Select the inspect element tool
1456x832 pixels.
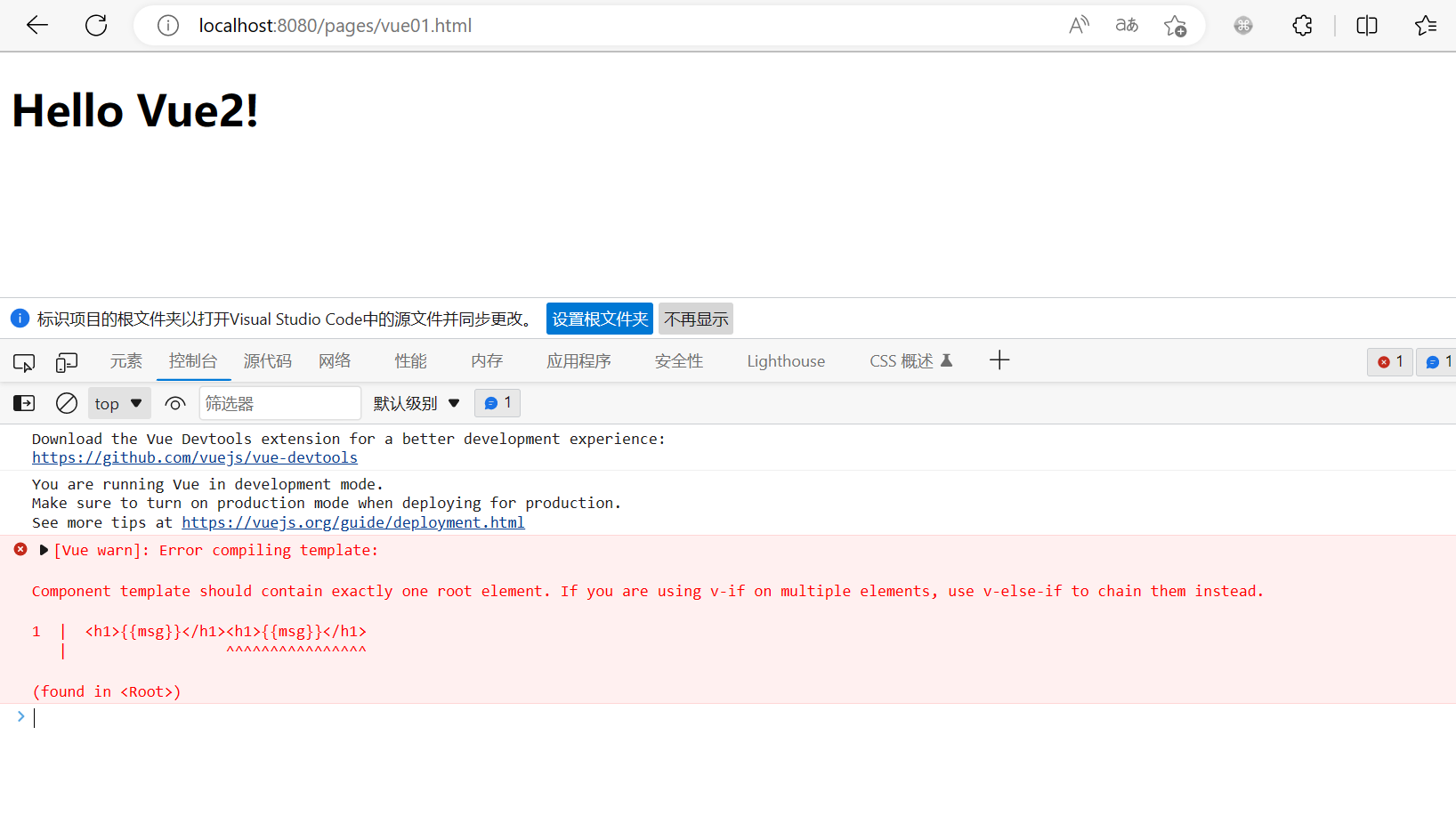24,361
